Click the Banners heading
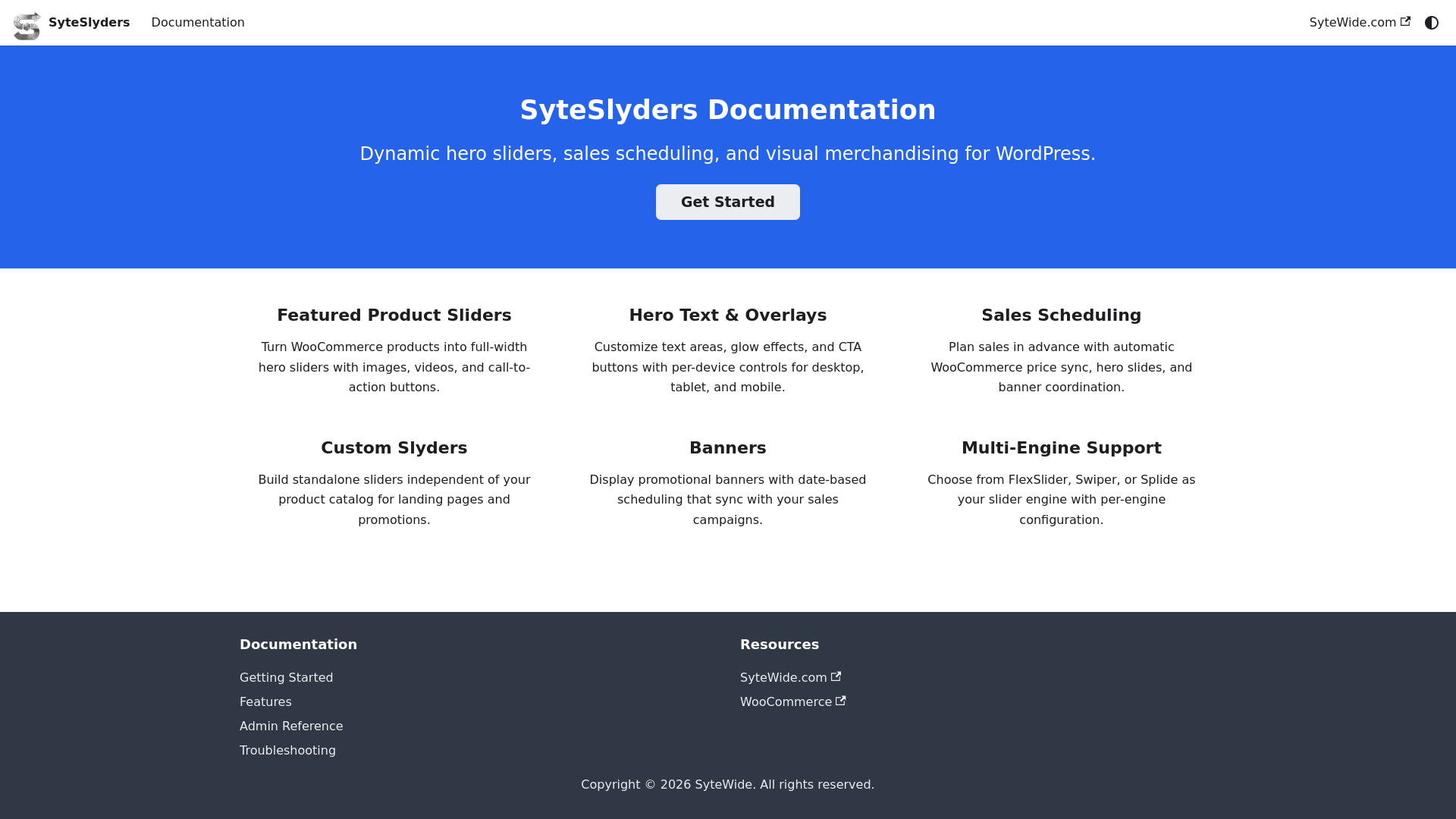 (x=728, y=448)
